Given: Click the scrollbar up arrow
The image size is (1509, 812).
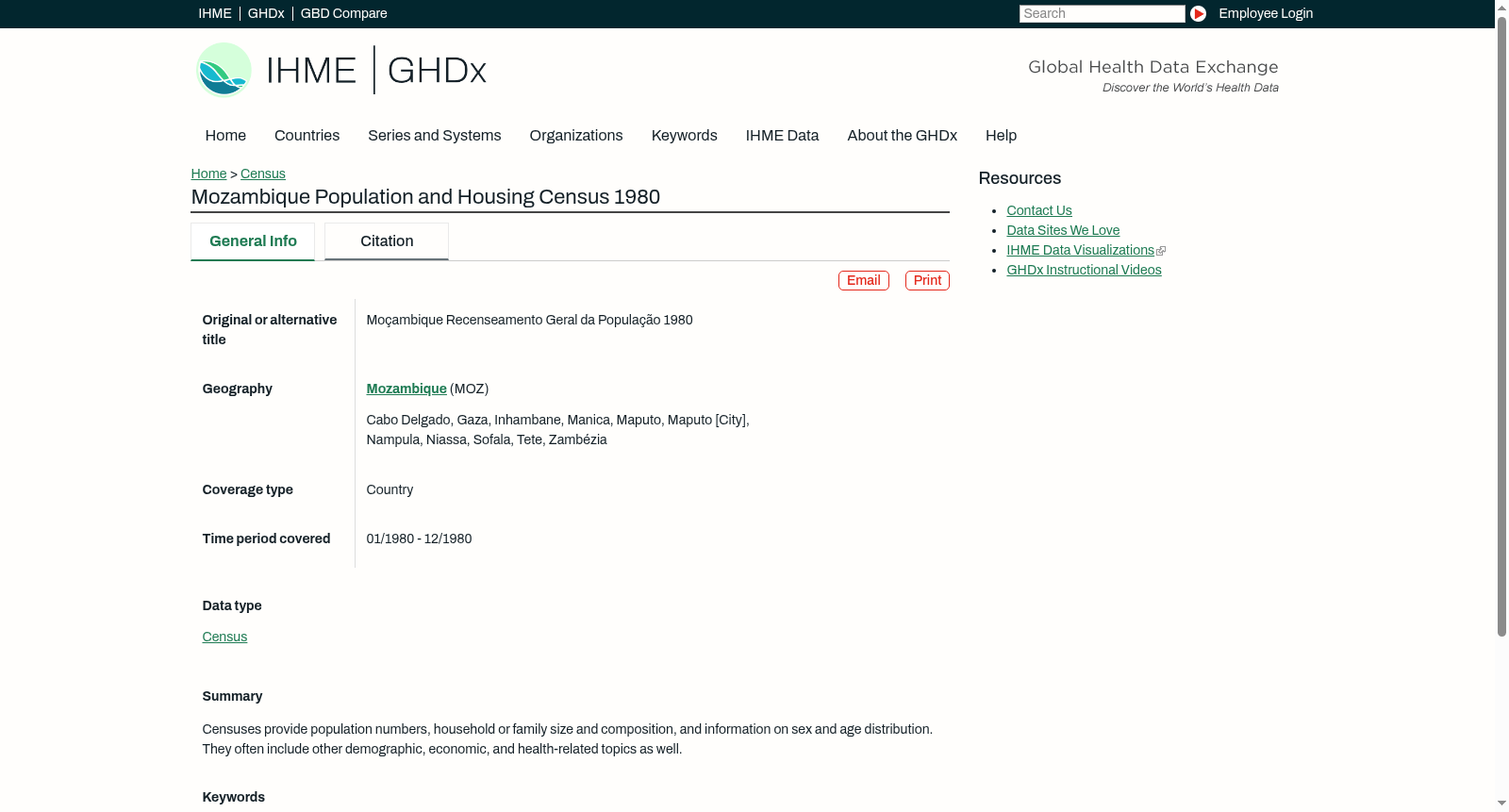Looking at the screenshot, I should [x=1501, y=7].
